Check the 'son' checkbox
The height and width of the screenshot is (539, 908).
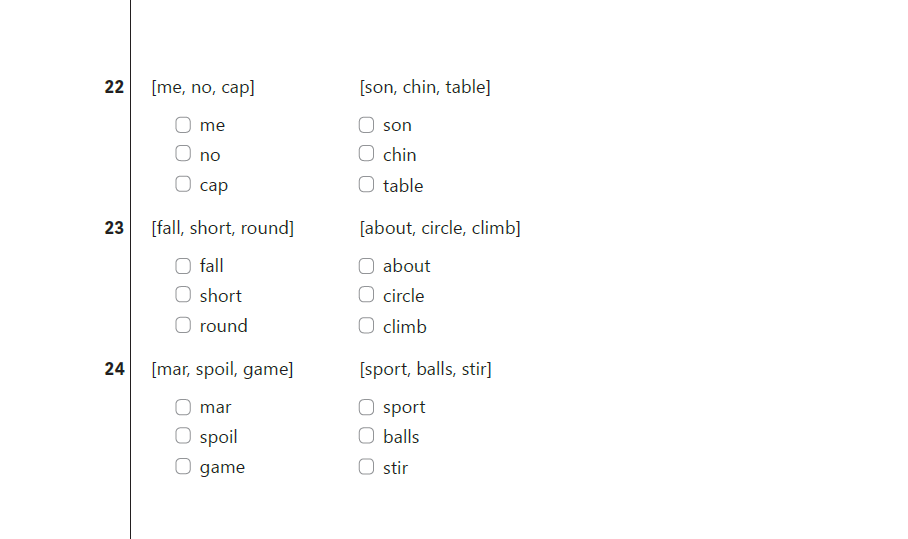(x=366, y=125)
